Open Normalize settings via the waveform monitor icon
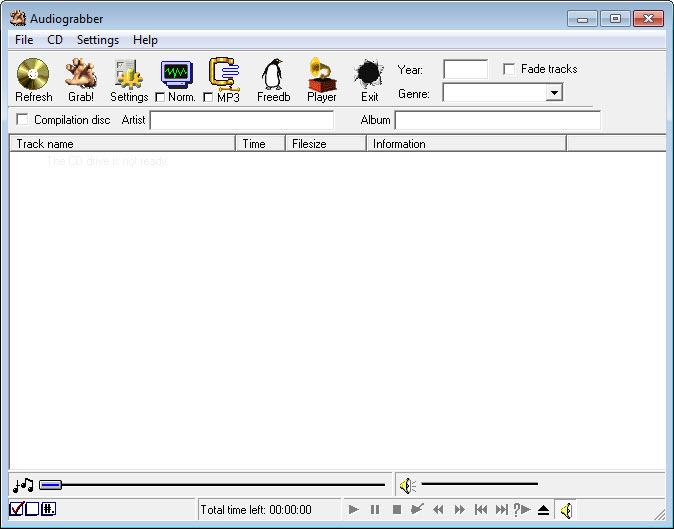Screen dimensions: 674x529 [177, 75]
